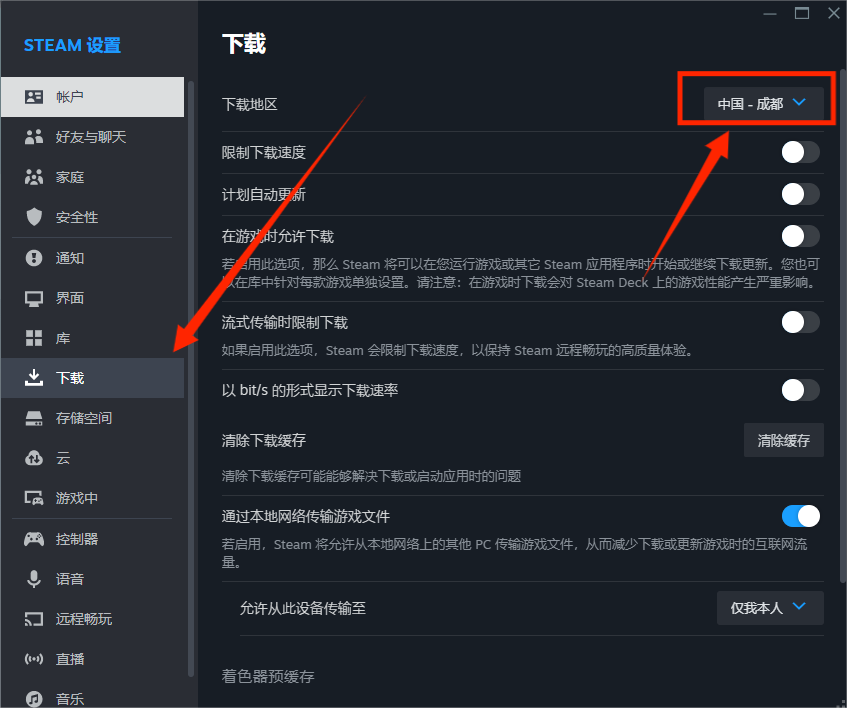Toggle 以 bit/s 的形式显示下载速率
Viewport: 847px width, 708px height.
click(800, 390)
